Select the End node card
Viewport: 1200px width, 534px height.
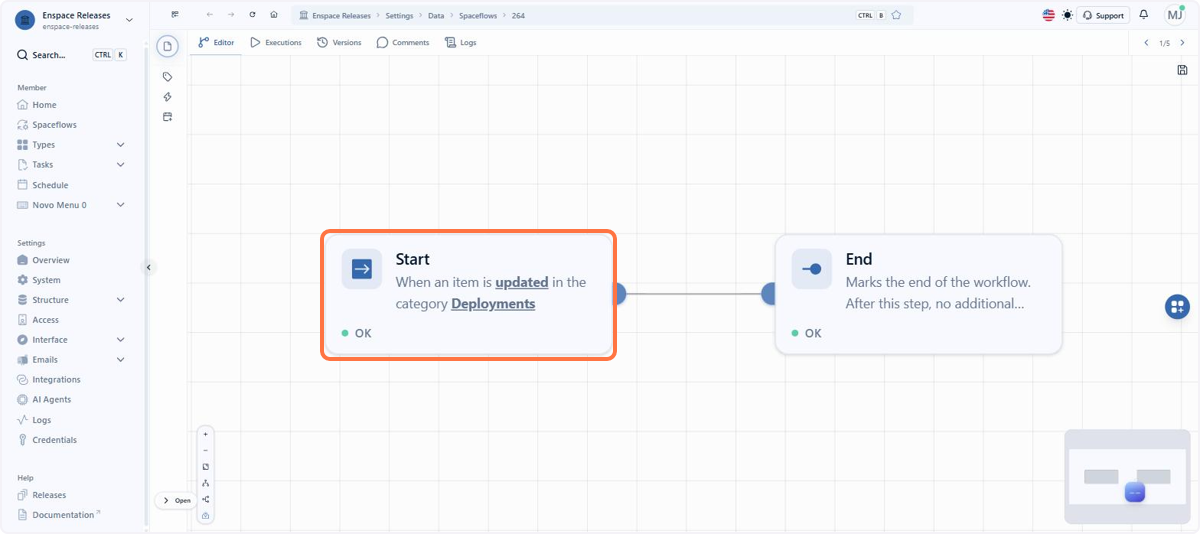pos(918,294)
